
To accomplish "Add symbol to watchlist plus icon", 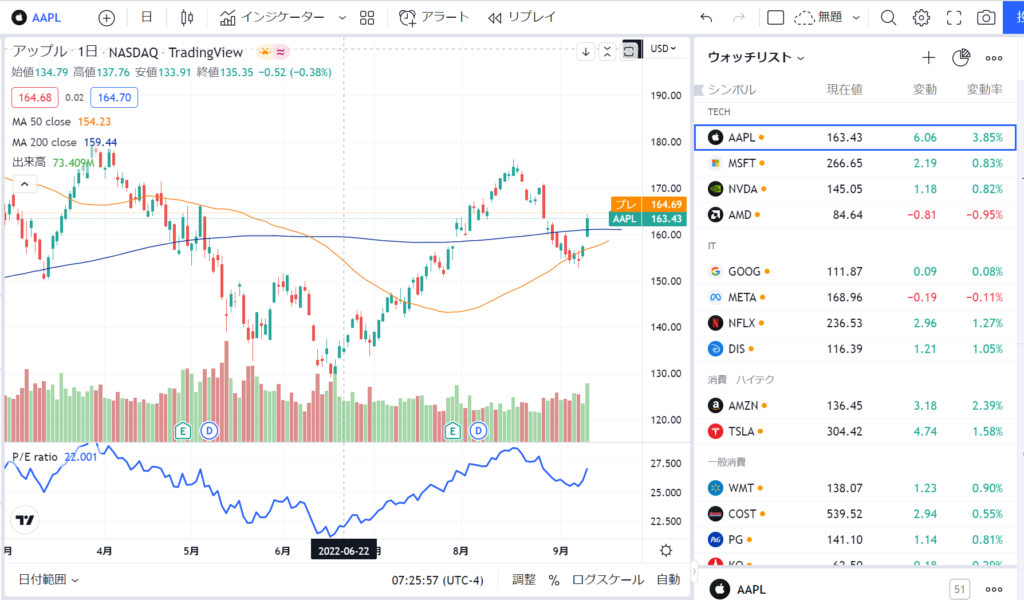I will pyautogui.click(x=928, y=58).
